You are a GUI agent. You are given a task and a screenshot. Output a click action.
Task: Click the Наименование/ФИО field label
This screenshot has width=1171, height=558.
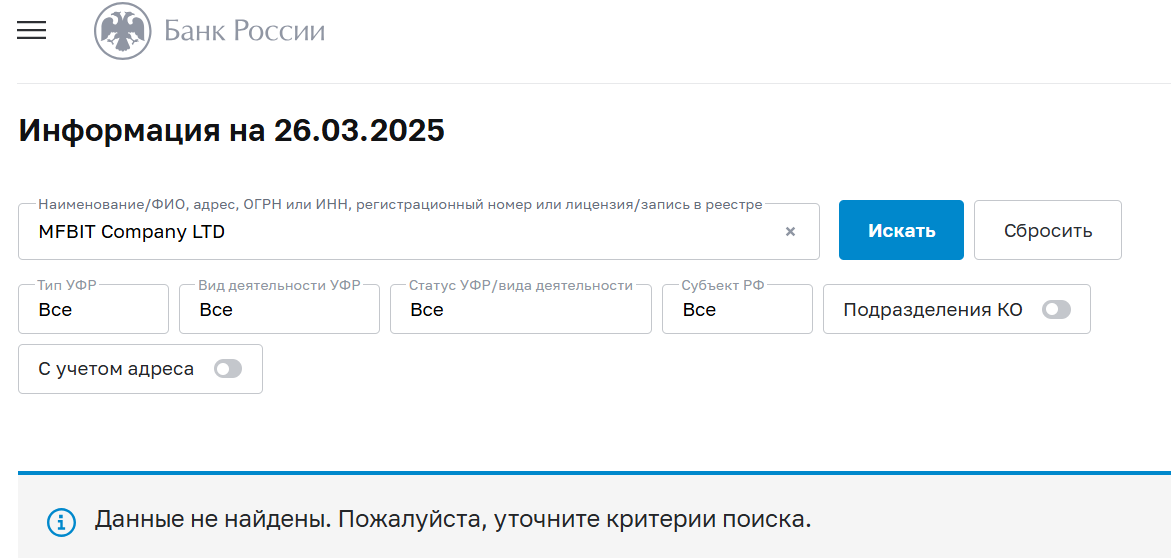tap(400, 204)
